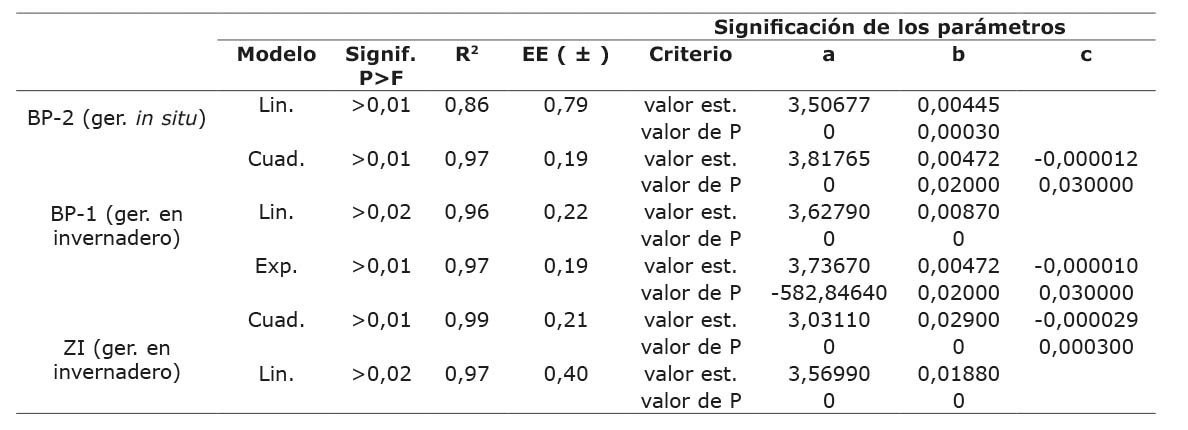Click the "Significación de los parámetros" heading
Viewport: 1188px width, 430px height.
[889, 27]
